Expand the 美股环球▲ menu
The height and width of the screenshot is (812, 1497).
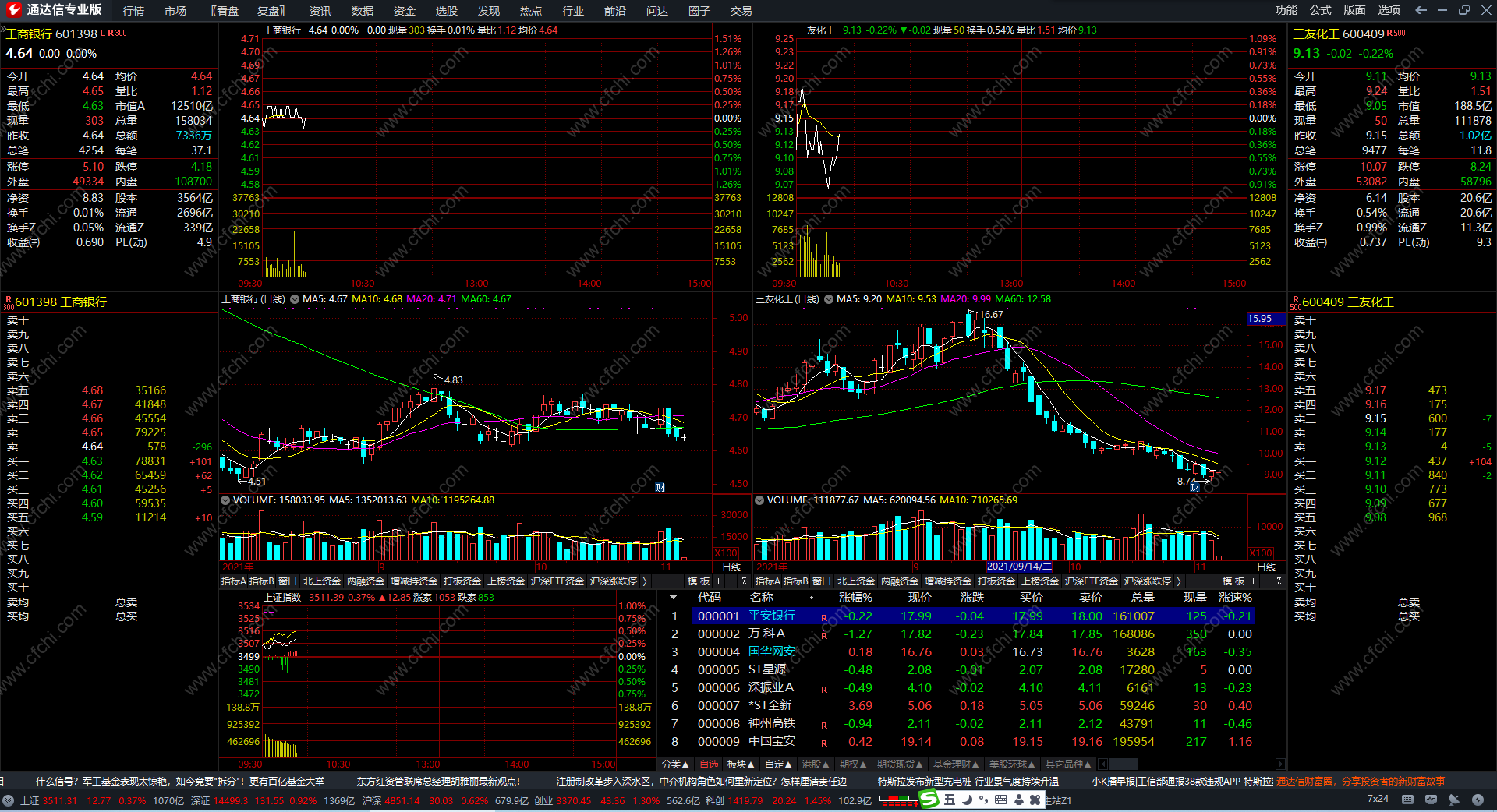pos(1012,764)
